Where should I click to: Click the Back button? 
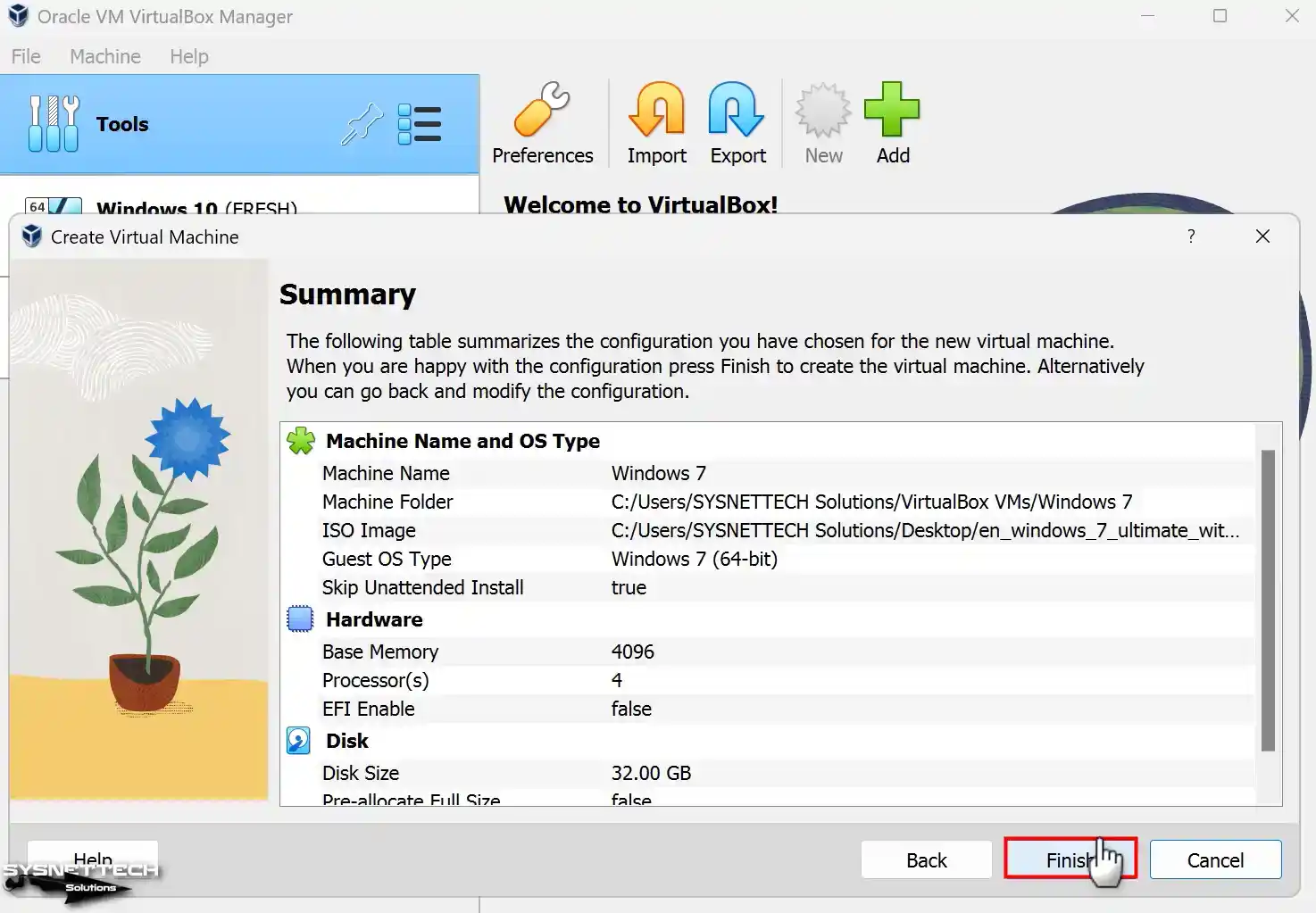point(927,859)
